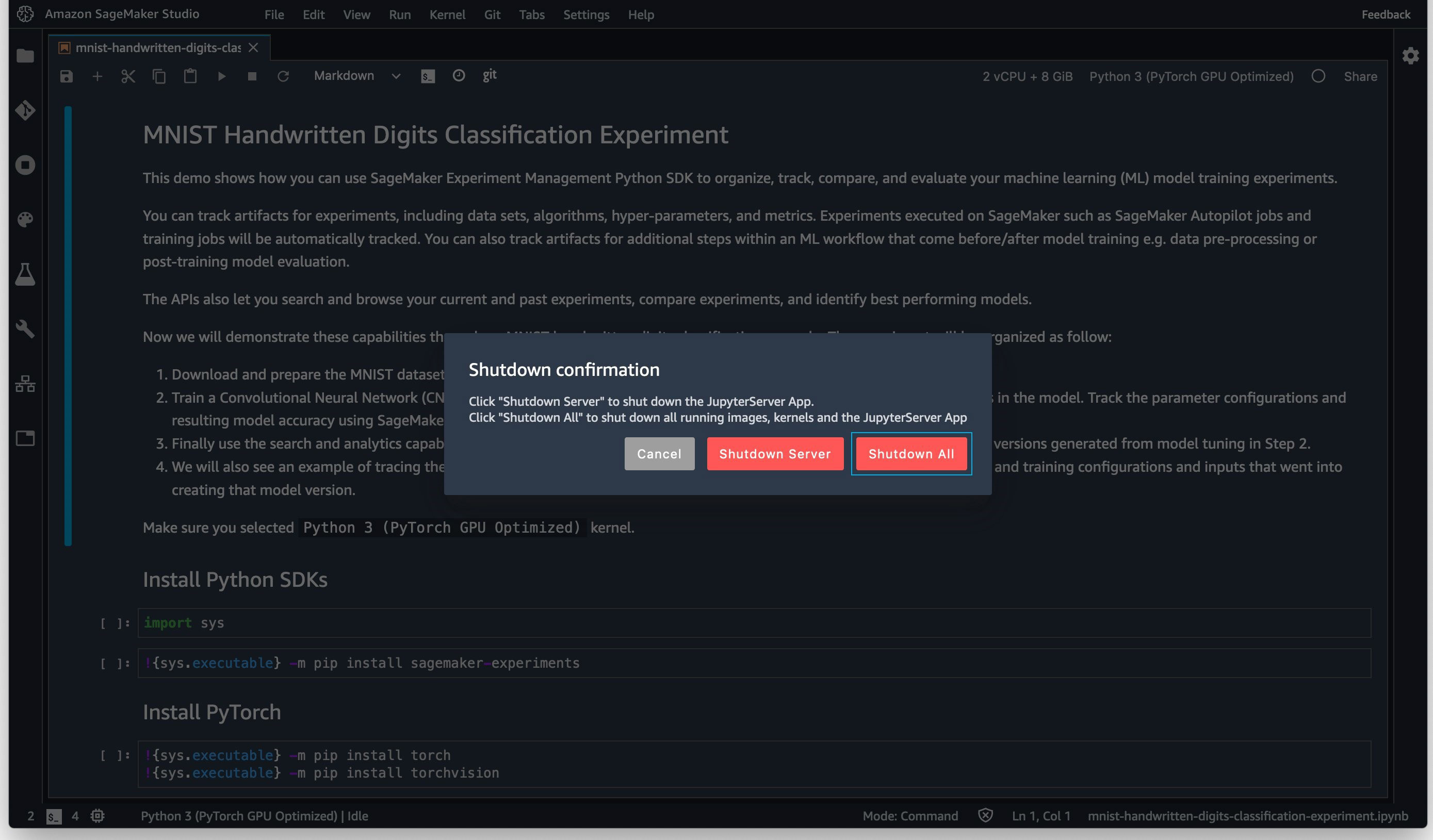
Task: Launch terminal from toolbar icon
Action: (428, 76)
